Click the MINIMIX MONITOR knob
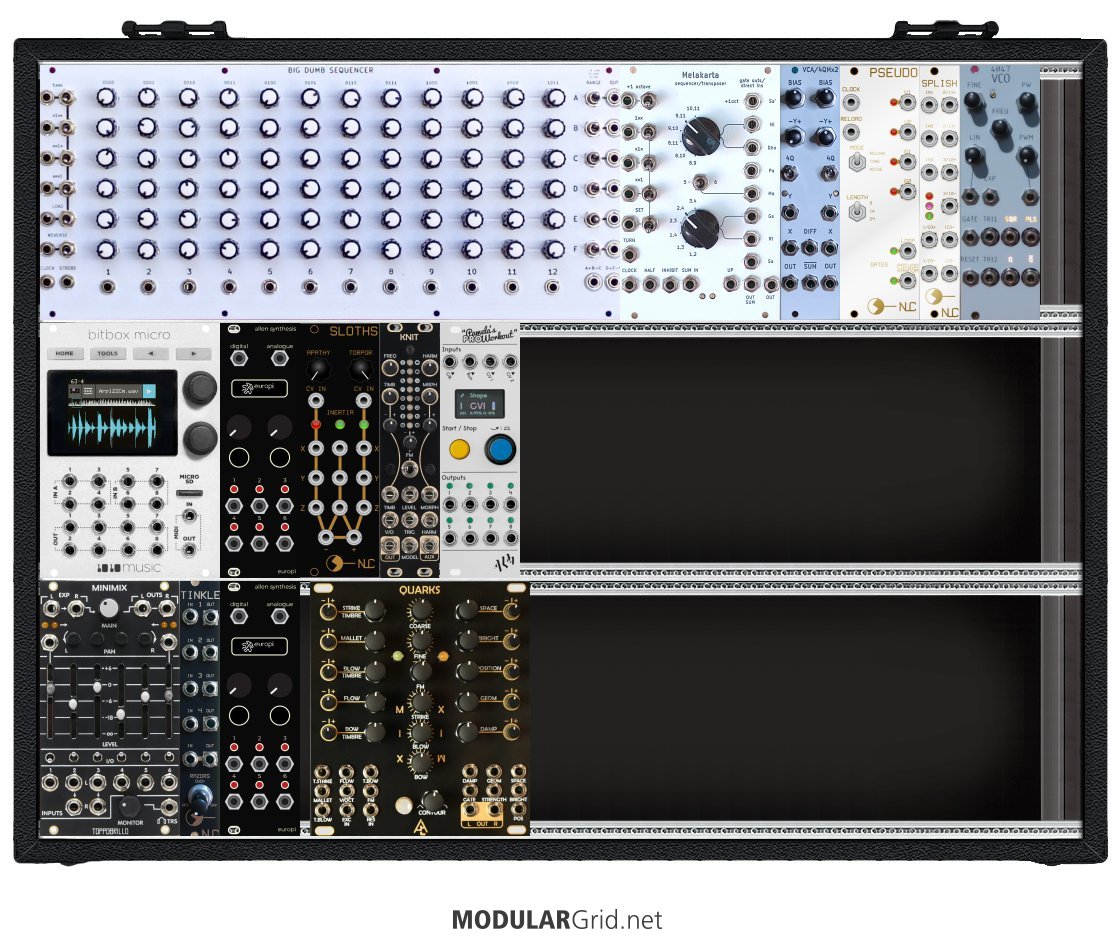This screenshot has width=1115, height=941. [x=129, y=807]
